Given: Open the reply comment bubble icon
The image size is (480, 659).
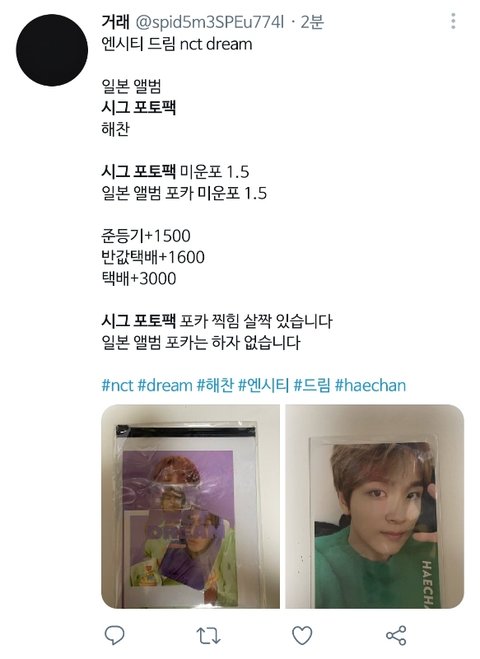Looking at the screenshot, I should point(114,635).
